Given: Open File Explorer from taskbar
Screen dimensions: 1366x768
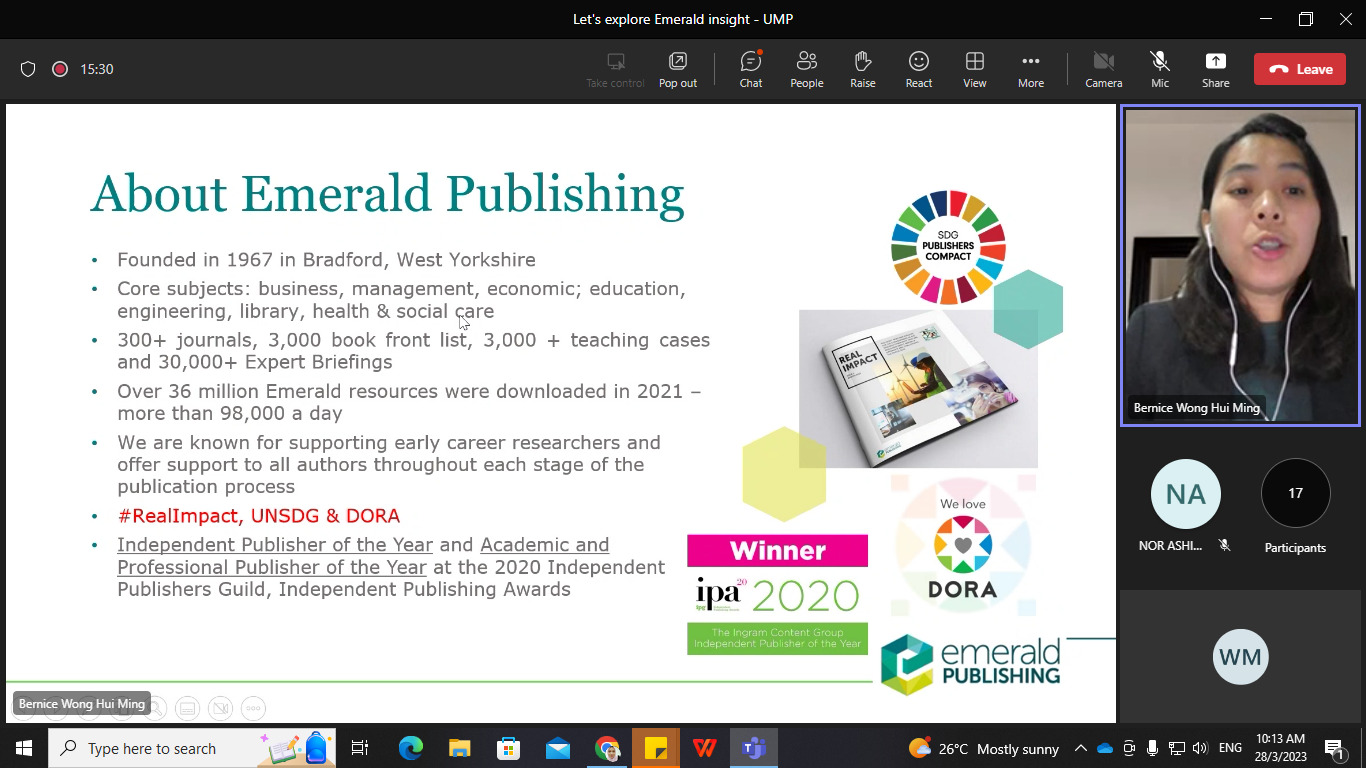Looking at the screenshot, I should [x=460, y=748].
